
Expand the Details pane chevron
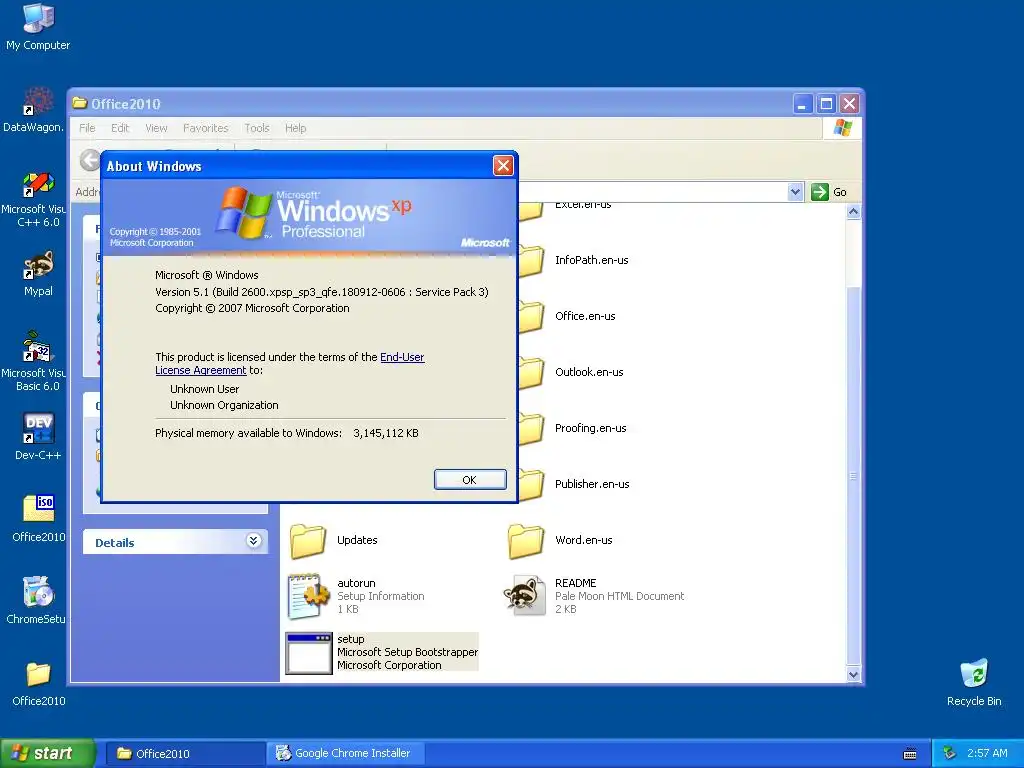coord(253,541)
